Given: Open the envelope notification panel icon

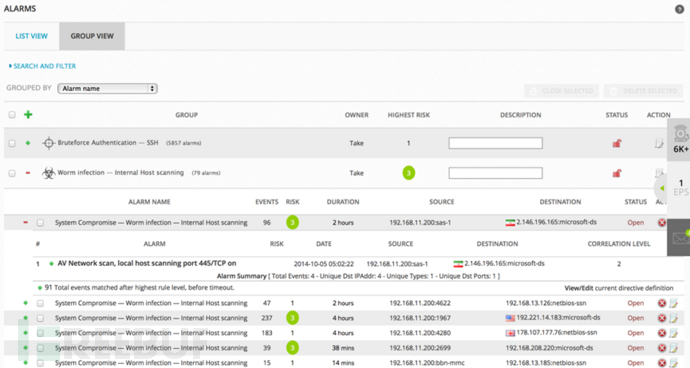Looking at the screenshot, I should coord(680,238).
